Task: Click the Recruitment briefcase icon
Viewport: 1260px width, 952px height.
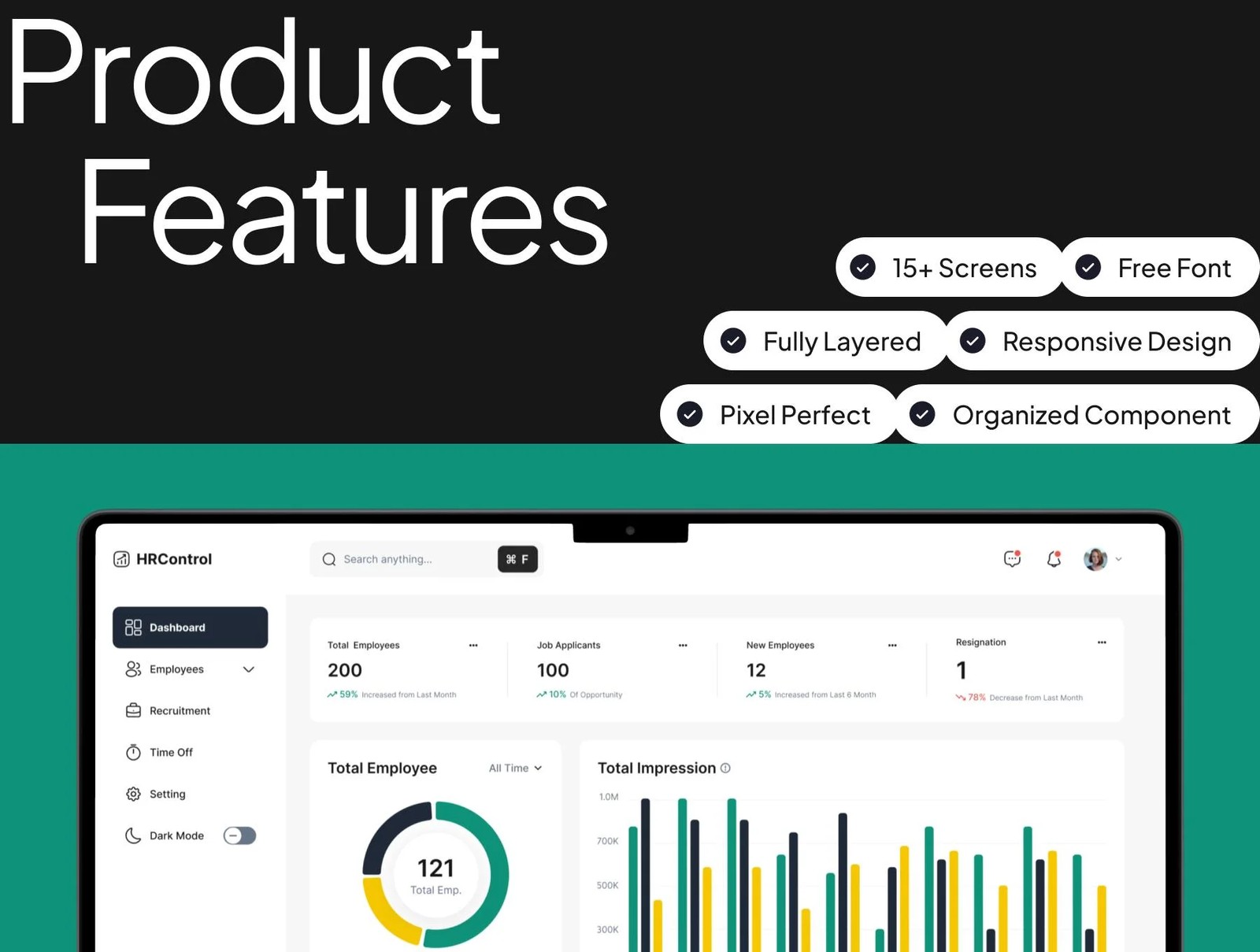Action: [133, 710]
